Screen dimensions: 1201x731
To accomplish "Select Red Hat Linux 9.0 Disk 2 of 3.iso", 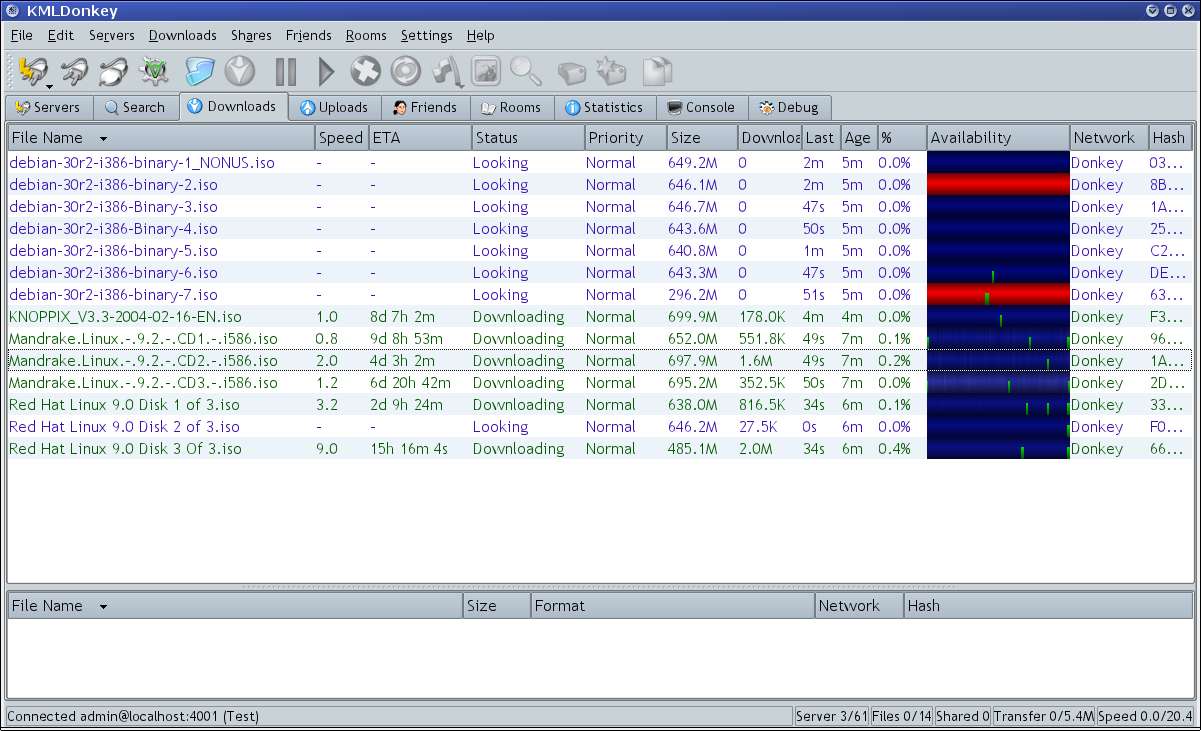I will tap(600, 426).
